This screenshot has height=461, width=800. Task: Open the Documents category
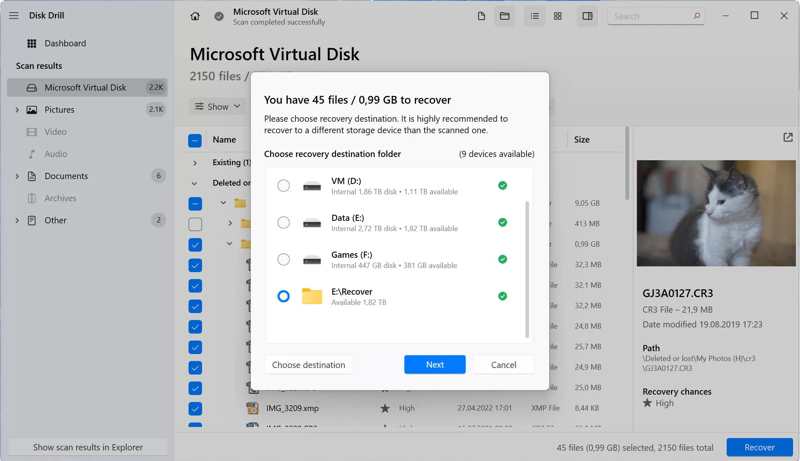coord(87,176)
